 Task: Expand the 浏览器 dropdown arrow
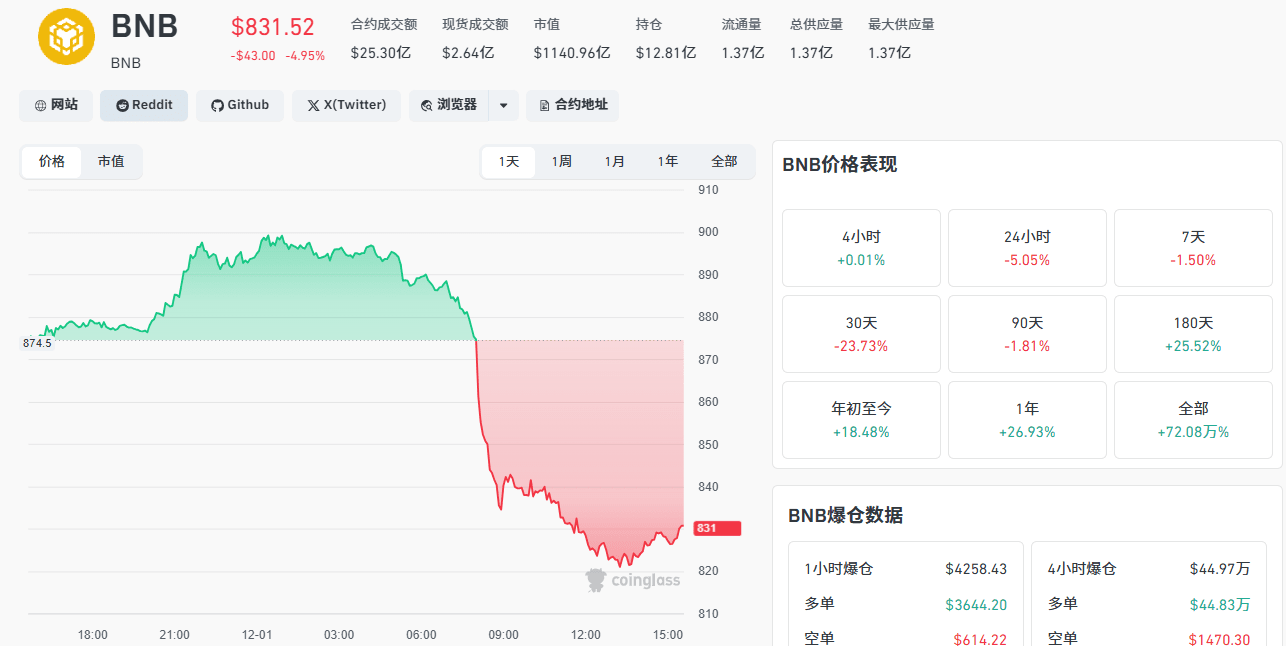click(504, 105)
